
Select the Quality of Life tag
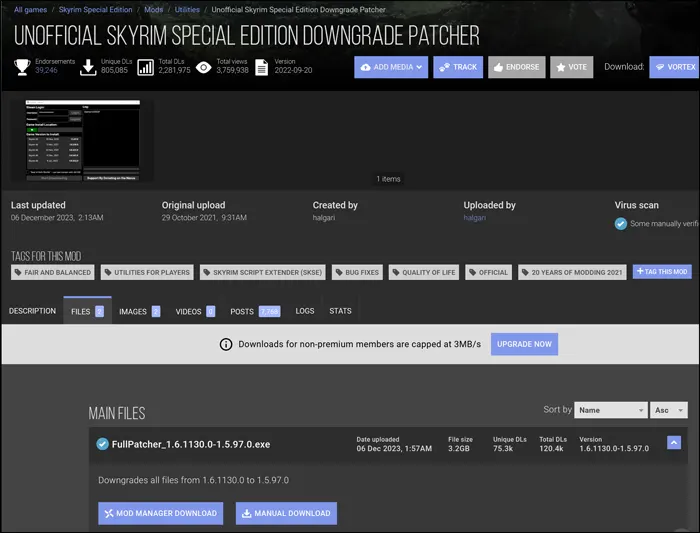424,272
